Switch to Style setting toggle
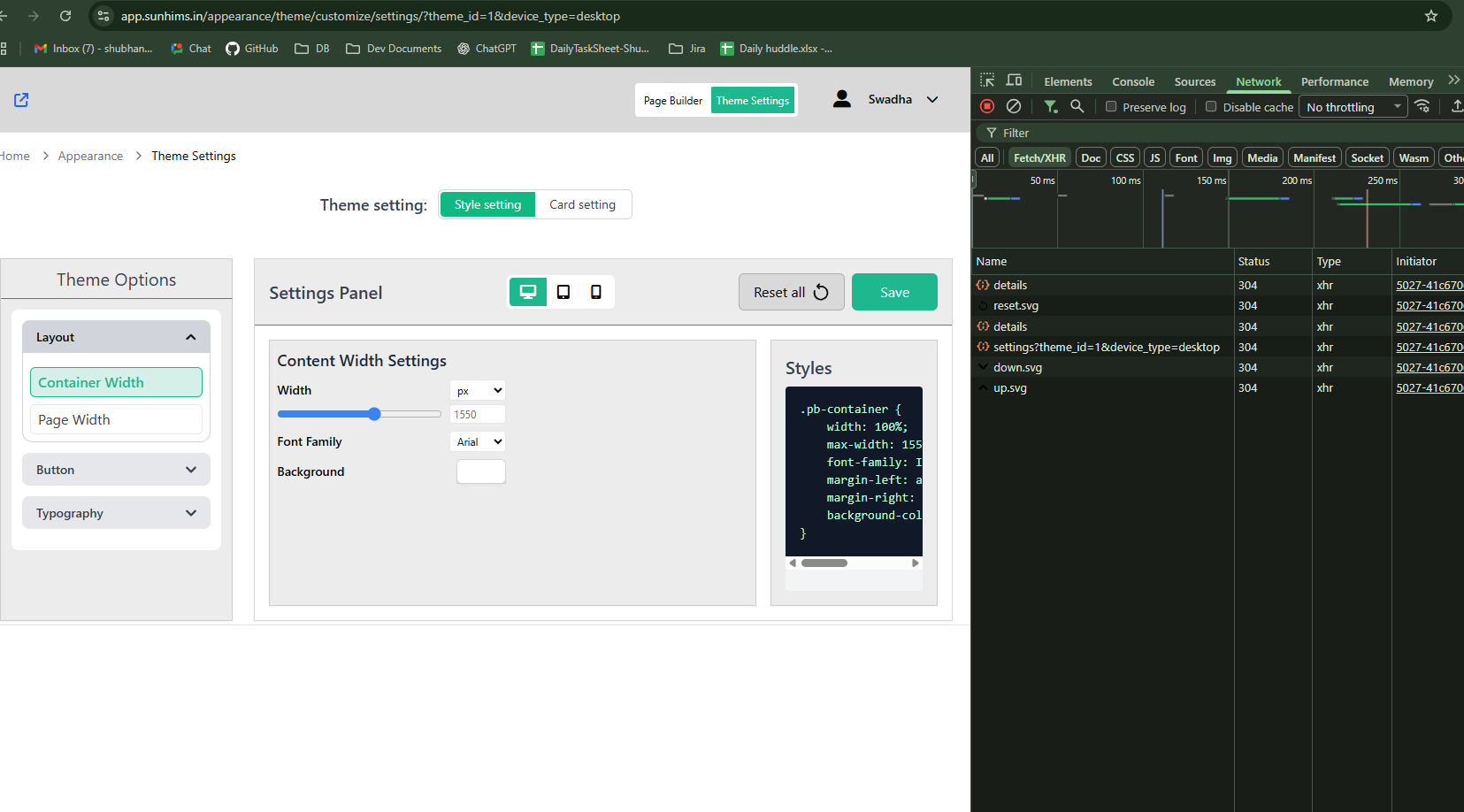Viewport: 1464px width, 812px height. coord(487,204)
